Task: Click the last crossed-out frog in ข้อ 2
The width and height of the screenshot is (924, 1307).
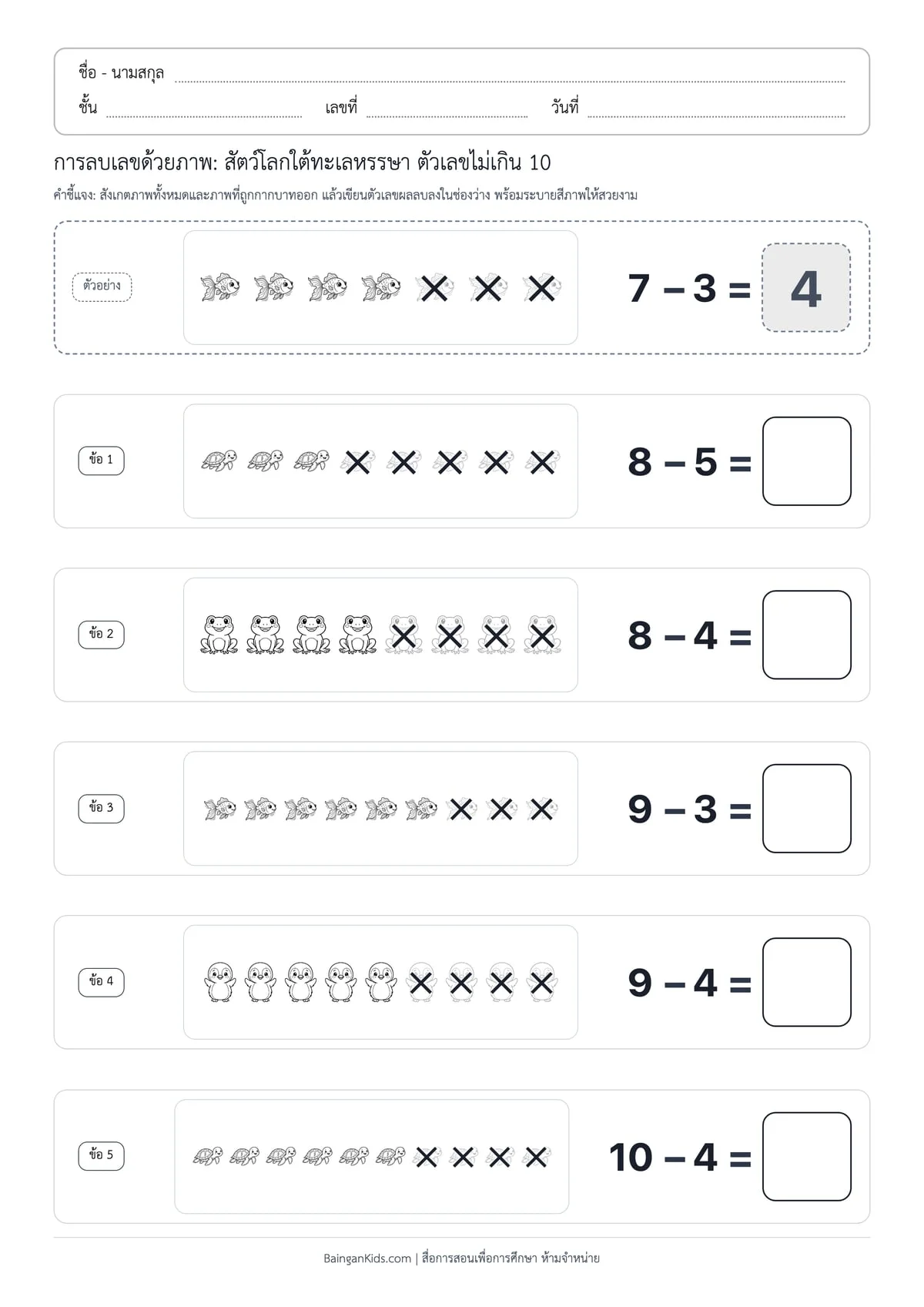Action: (542, 635)
